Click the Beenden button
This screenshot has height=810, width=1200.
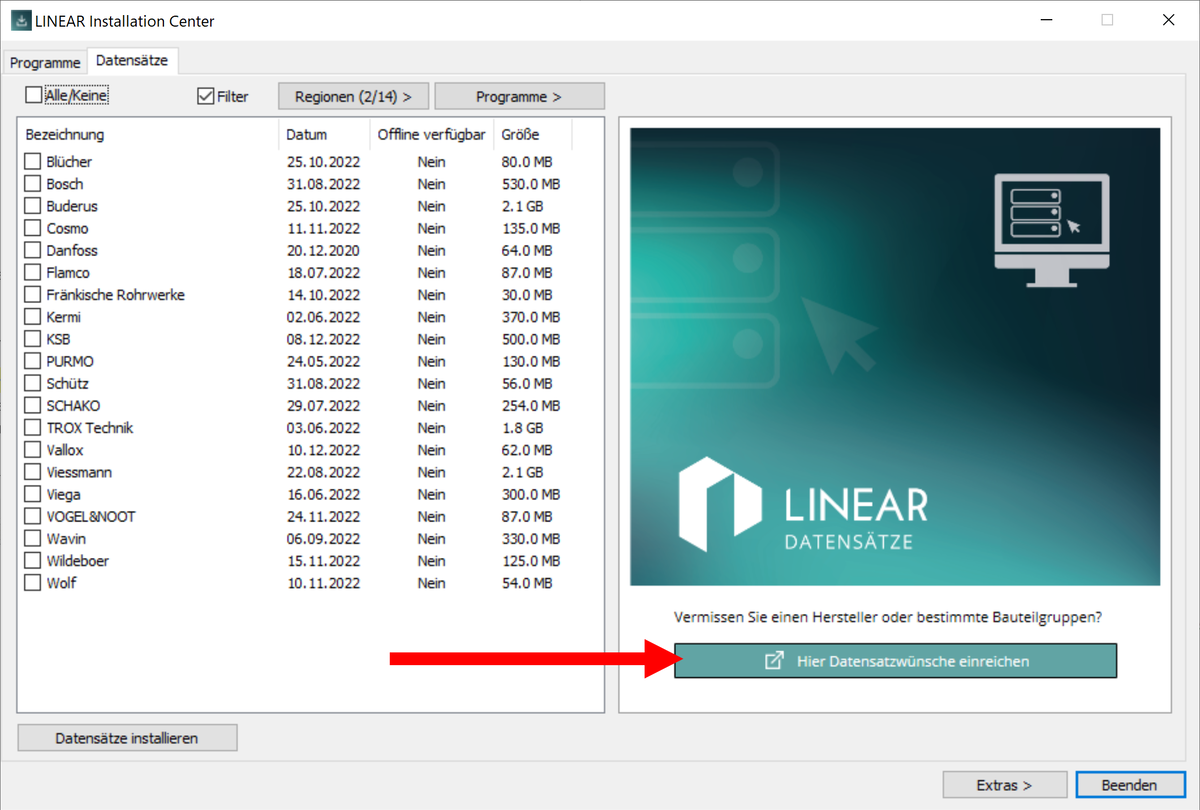tap(1129, 785)
